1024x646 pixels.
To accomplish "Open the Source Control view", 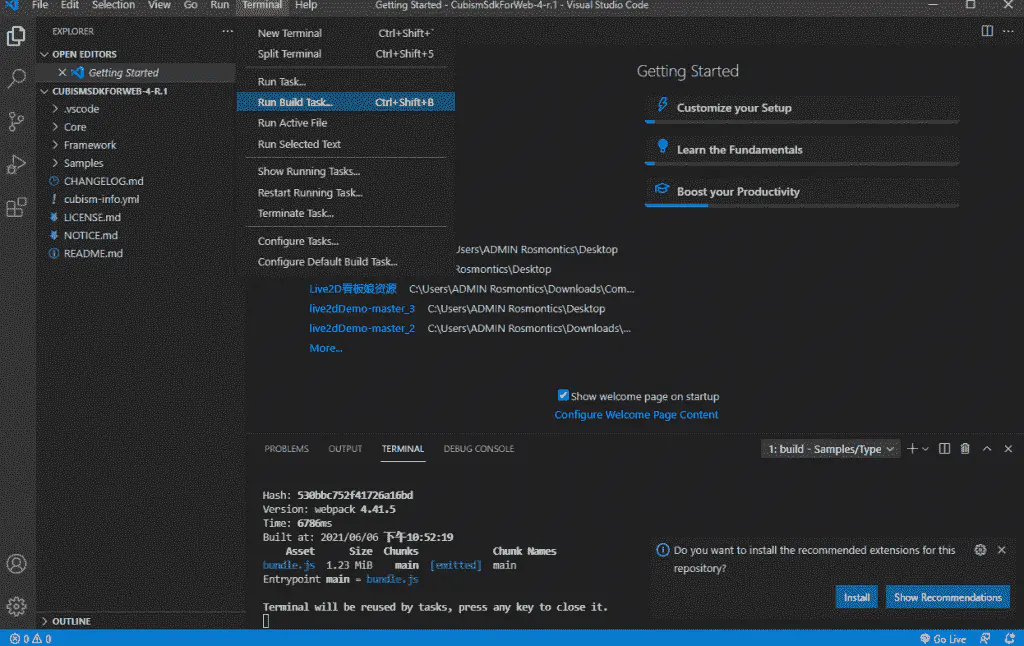I will point(16,121).
